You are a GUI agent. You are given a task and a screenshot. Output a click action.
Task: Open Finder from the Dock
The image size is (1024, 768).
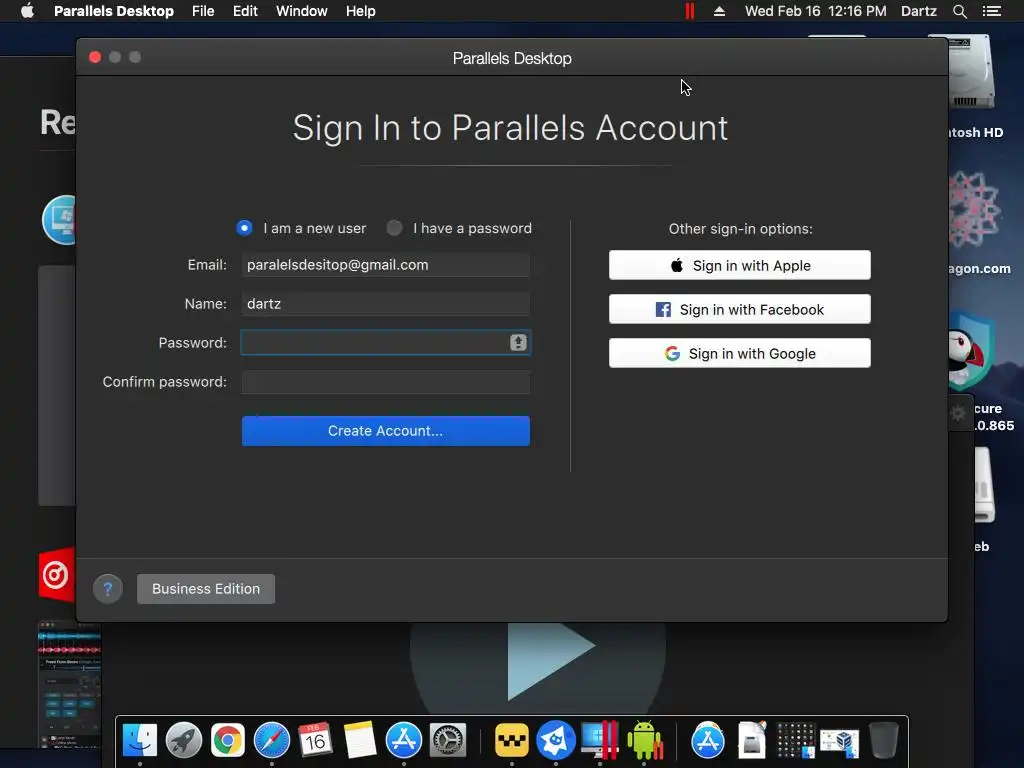[140, 740]
